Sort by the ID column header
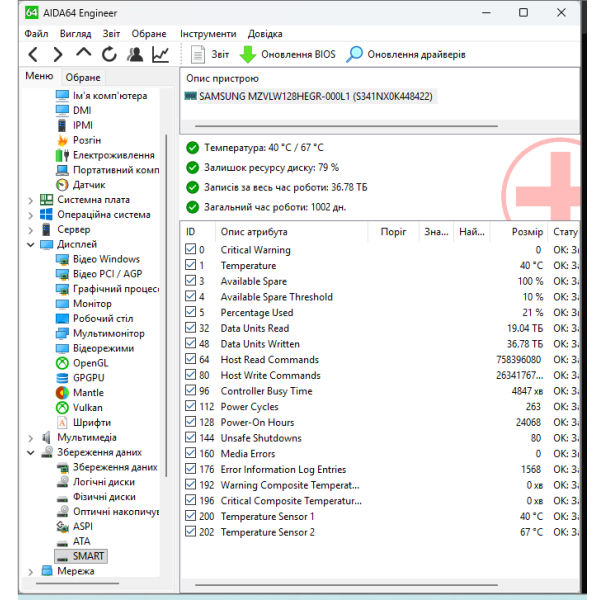Viewport: 600px width, 600px height. coord(198,232)
